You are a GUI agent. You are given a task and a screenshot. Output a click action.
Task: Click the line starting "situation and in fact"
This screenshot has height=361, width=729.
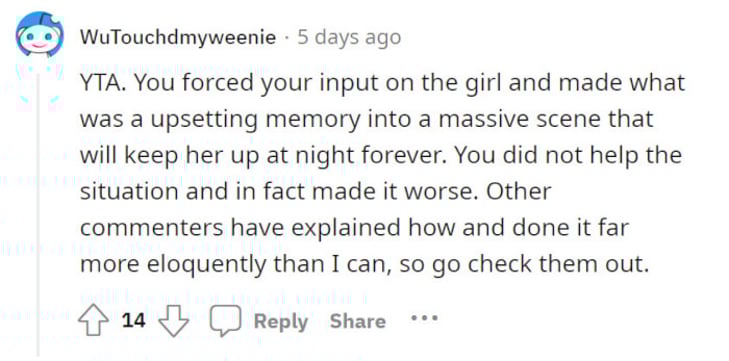[x=315, y=192]
